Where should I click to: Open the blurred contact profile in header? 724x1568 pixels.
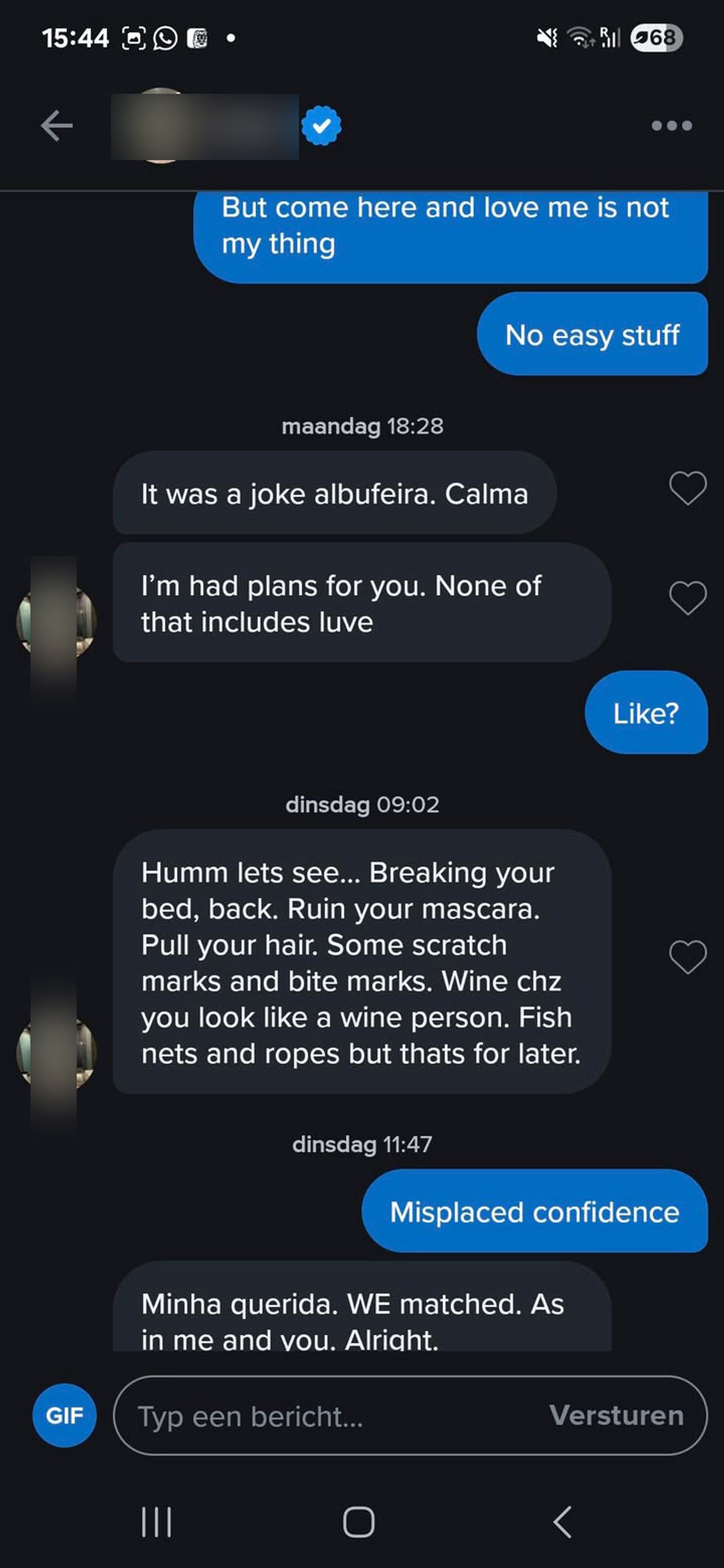(204, 126)
